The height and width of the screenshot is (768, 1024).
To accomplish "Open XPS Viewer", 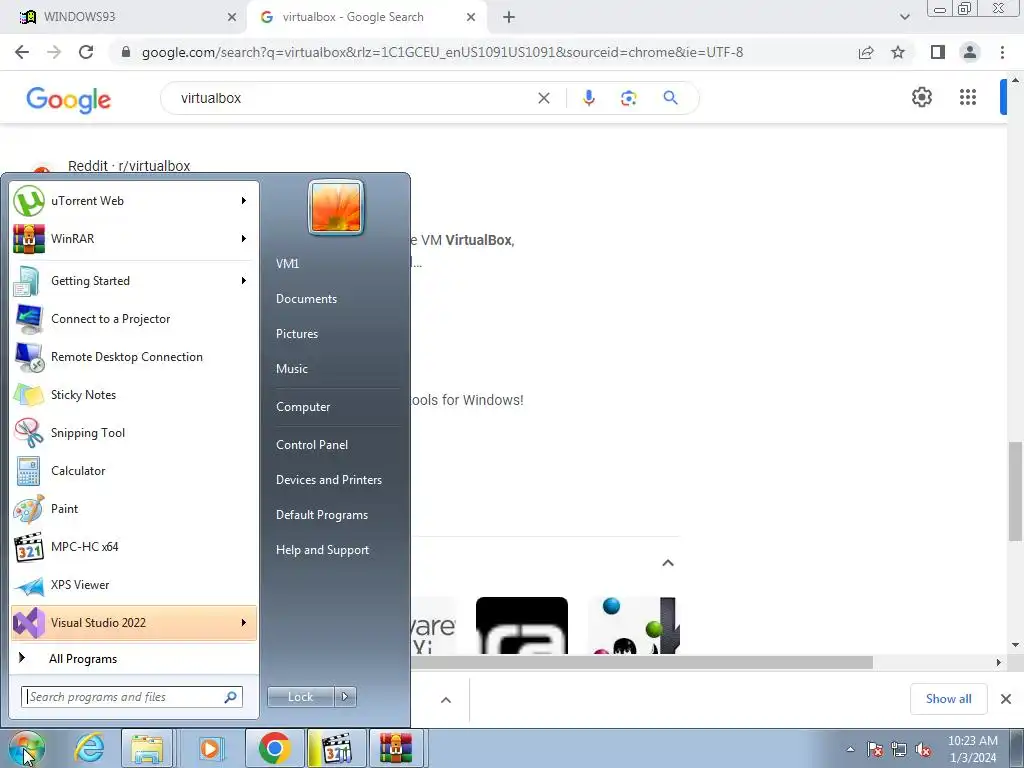I will pos(134,584).
